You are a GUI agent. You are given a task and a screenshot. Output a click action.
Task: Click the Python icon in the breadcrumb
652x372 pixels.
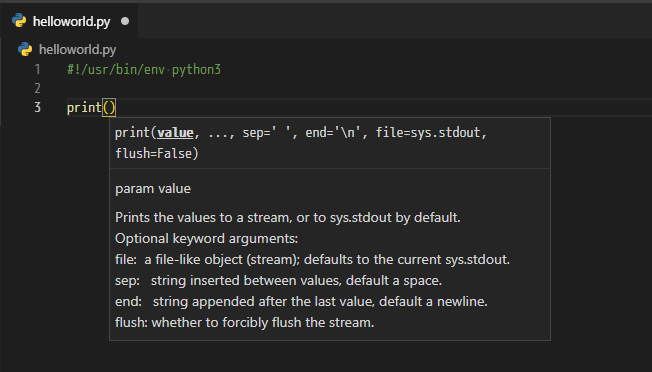tap(25, 49)
